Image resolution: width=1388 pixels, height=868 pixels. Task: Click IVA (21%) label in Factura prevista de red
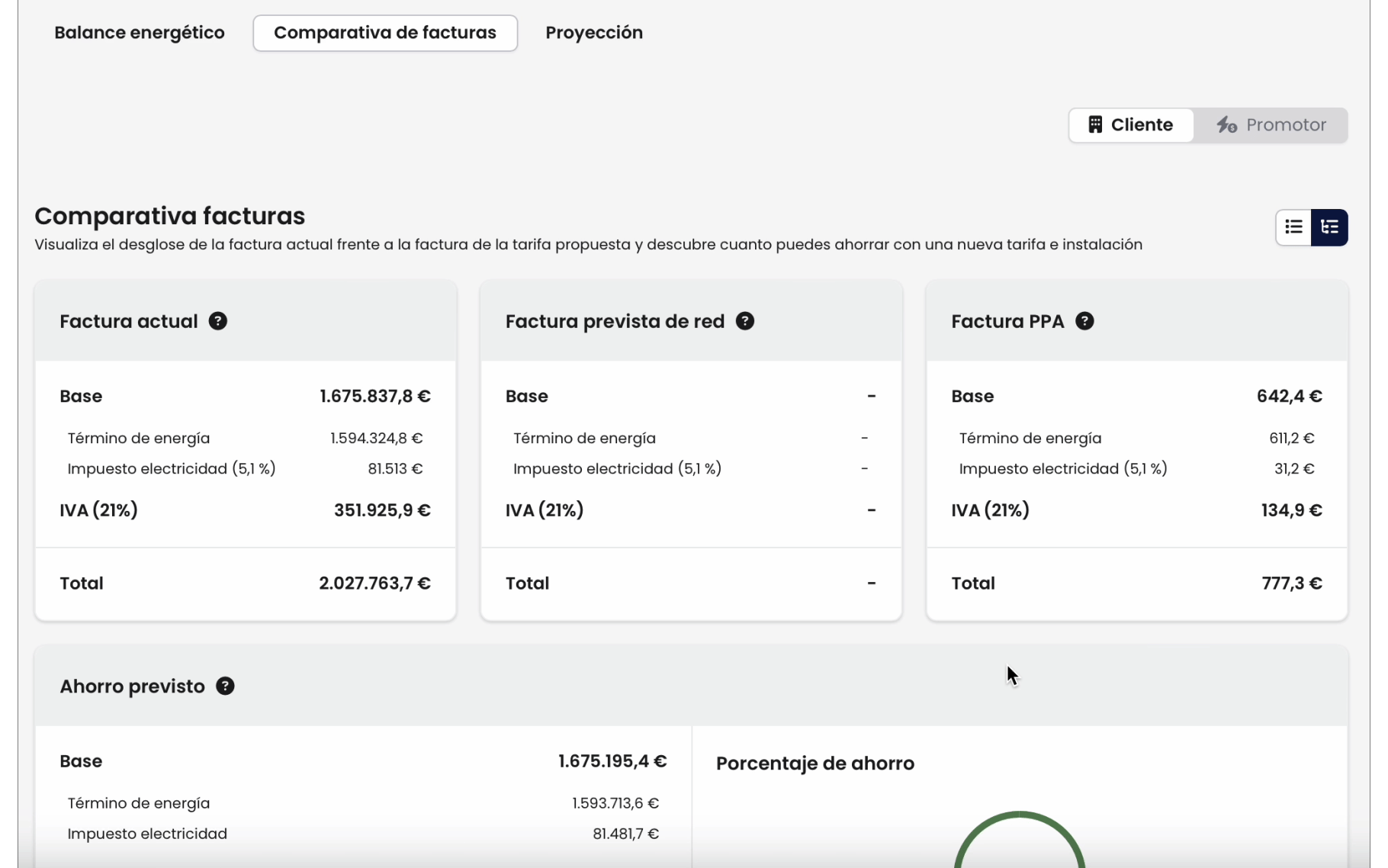pos(545,510)
